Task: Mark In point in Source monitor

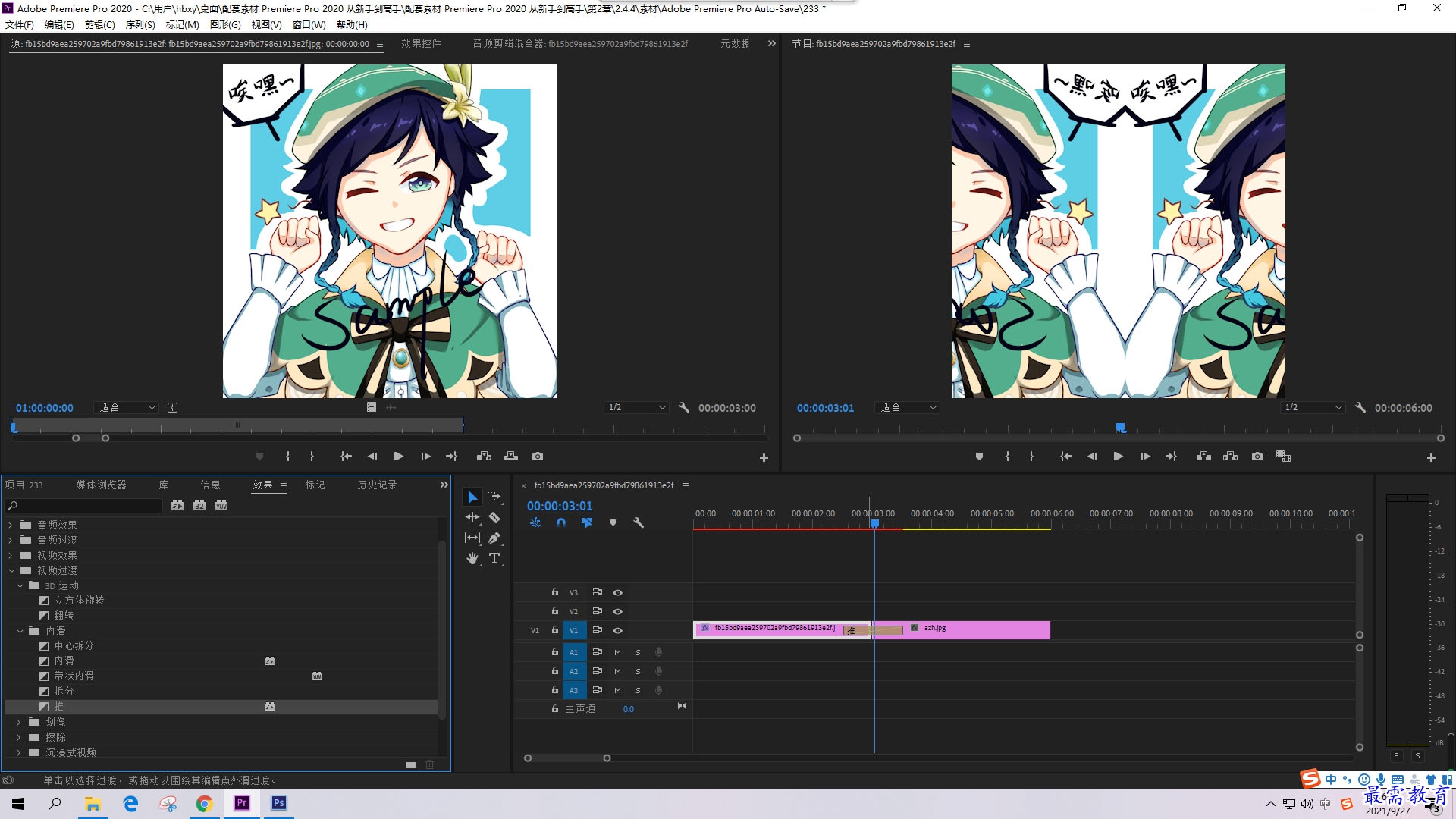Action: (287, 457)
